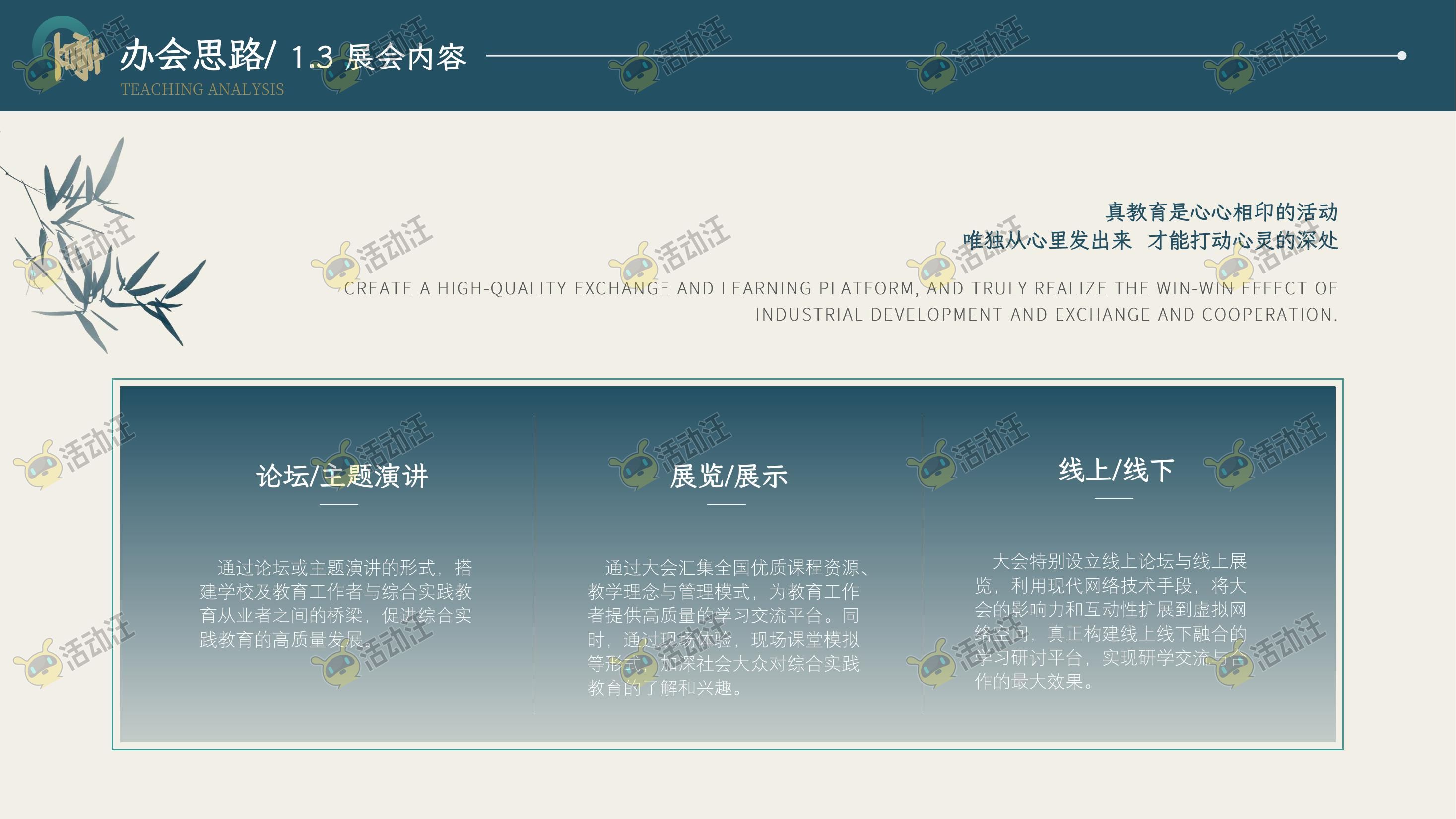Click the short underline below 论坛/主题演讲
1456x819 pixels.
[x=338, y=504]
